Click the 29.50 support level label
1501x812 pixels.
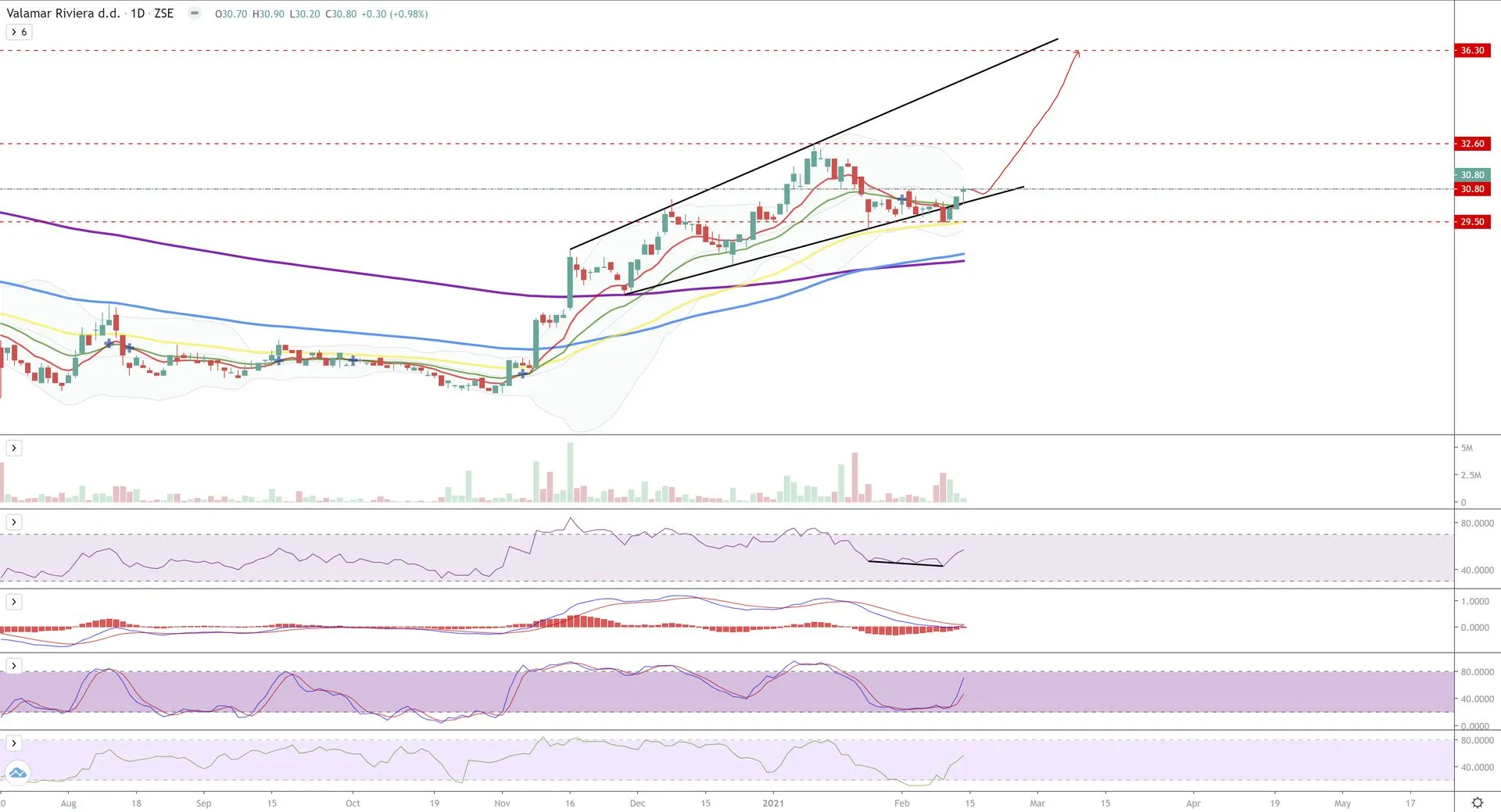click(1472, 222)
